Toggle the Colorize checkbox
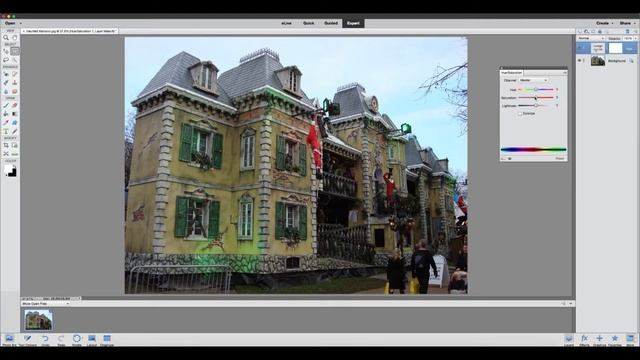The height and width of the screenshot is (360, 640). tap(520, 113)
